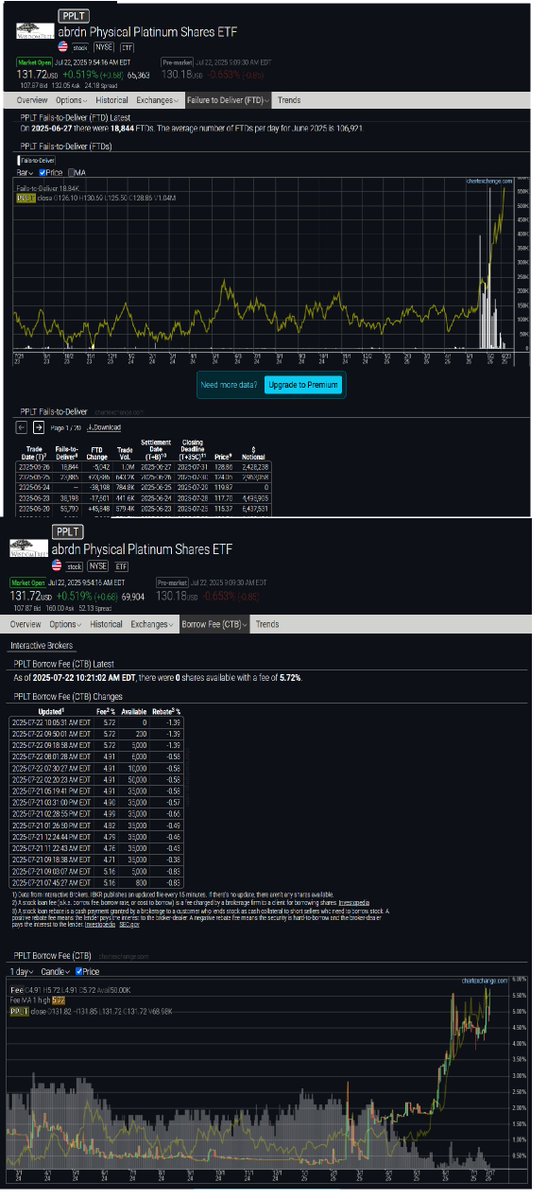This screenshot has height=1199, width=547.
Task: Click the PPLT ticker badge above the FTD page title
Action: [73, 15]
